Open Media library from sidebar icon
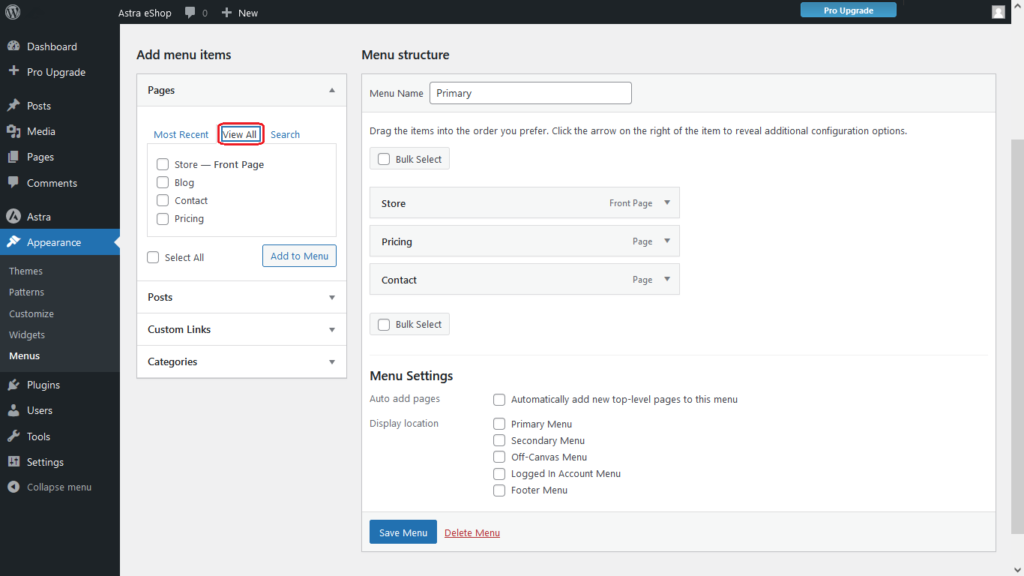The image size is (1024, 576). 14,131
